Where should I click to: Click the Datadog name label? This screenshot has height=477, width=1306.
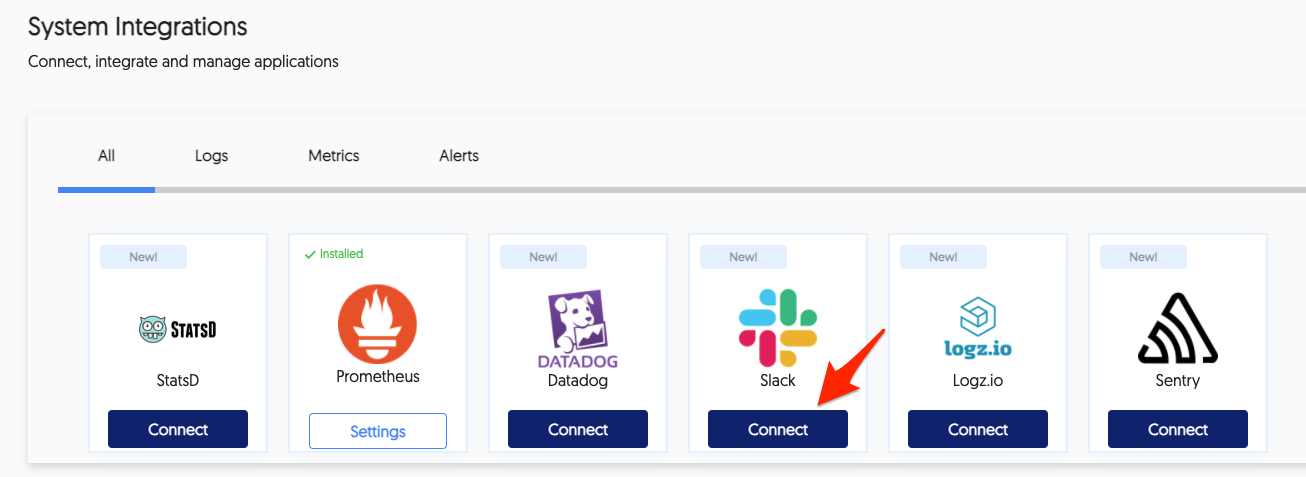point(578,380)
